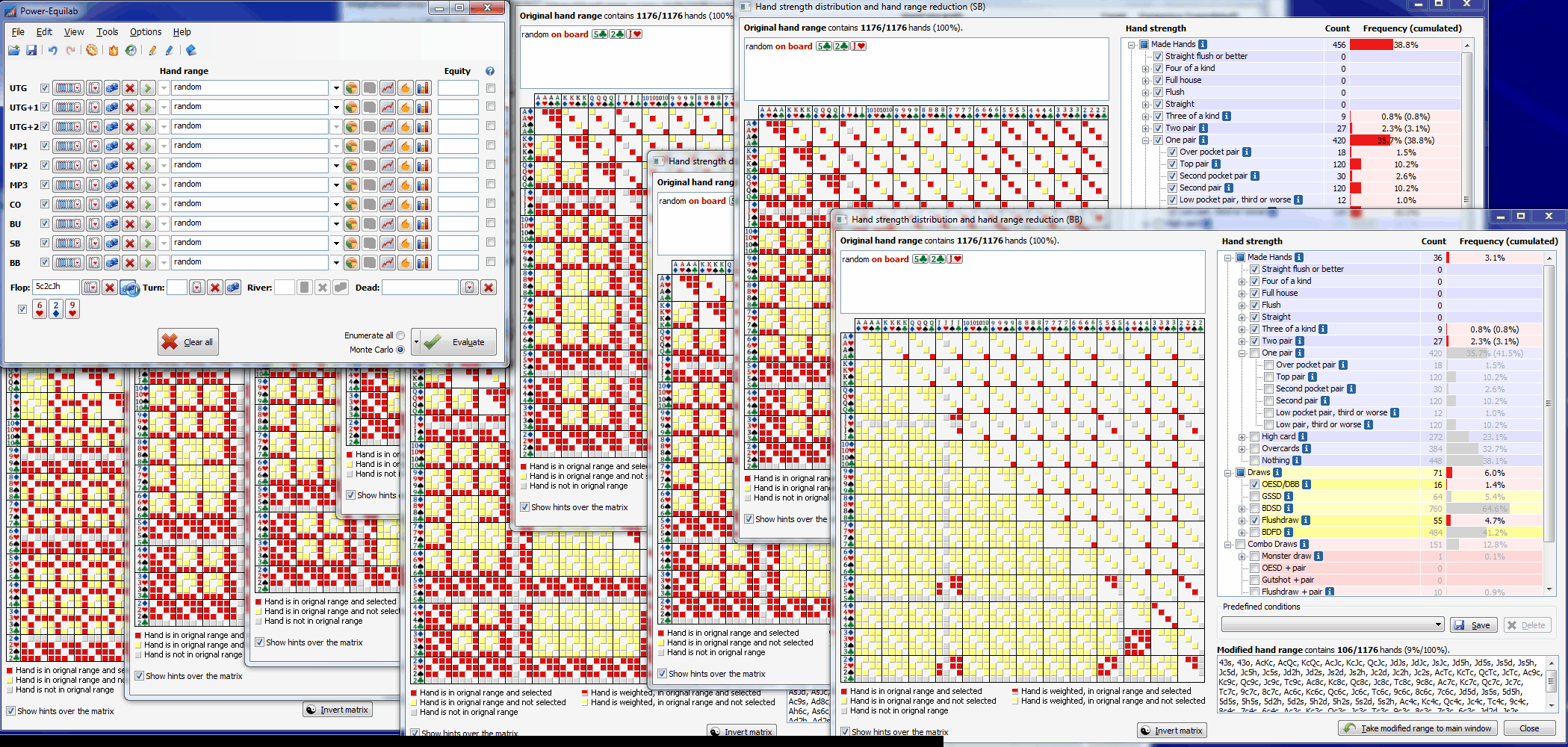Open the help book toolbar icon
Screen dimensions: 1568x747
pyautogui.click(x=191, y=50)
